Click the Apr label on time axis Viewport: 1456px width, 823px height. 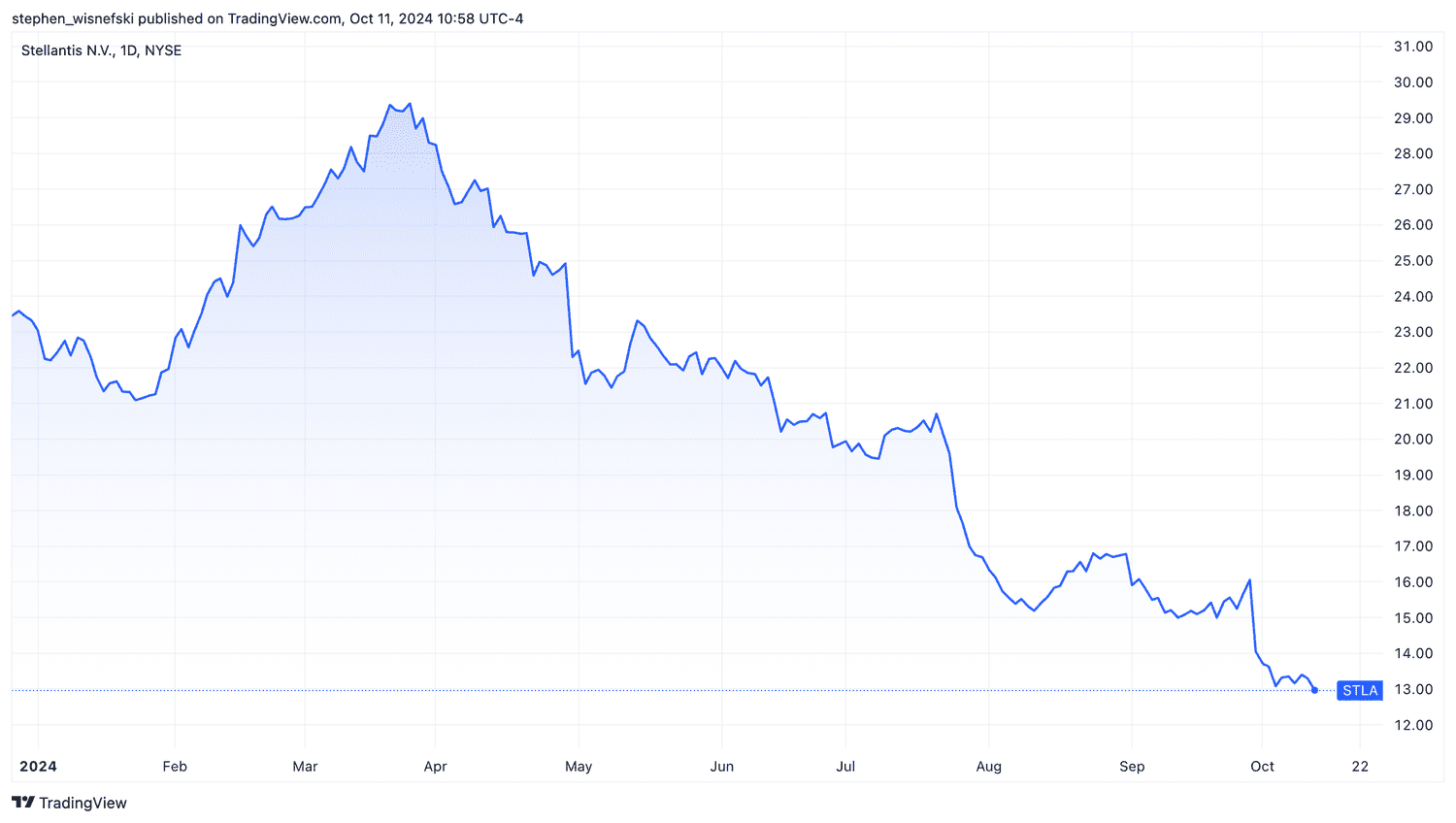pyautogui.click(x=436, y=767)
